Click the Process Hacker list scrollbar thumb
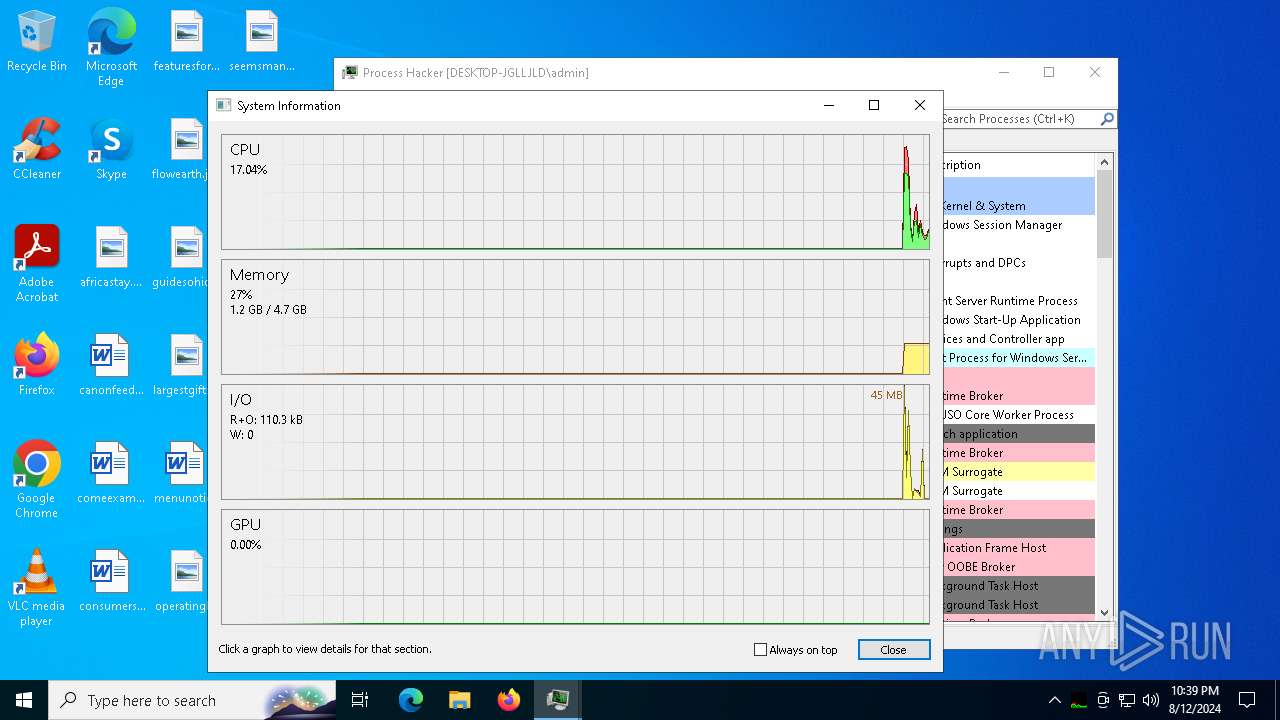1280x720 pixels. coord(1105,214)
